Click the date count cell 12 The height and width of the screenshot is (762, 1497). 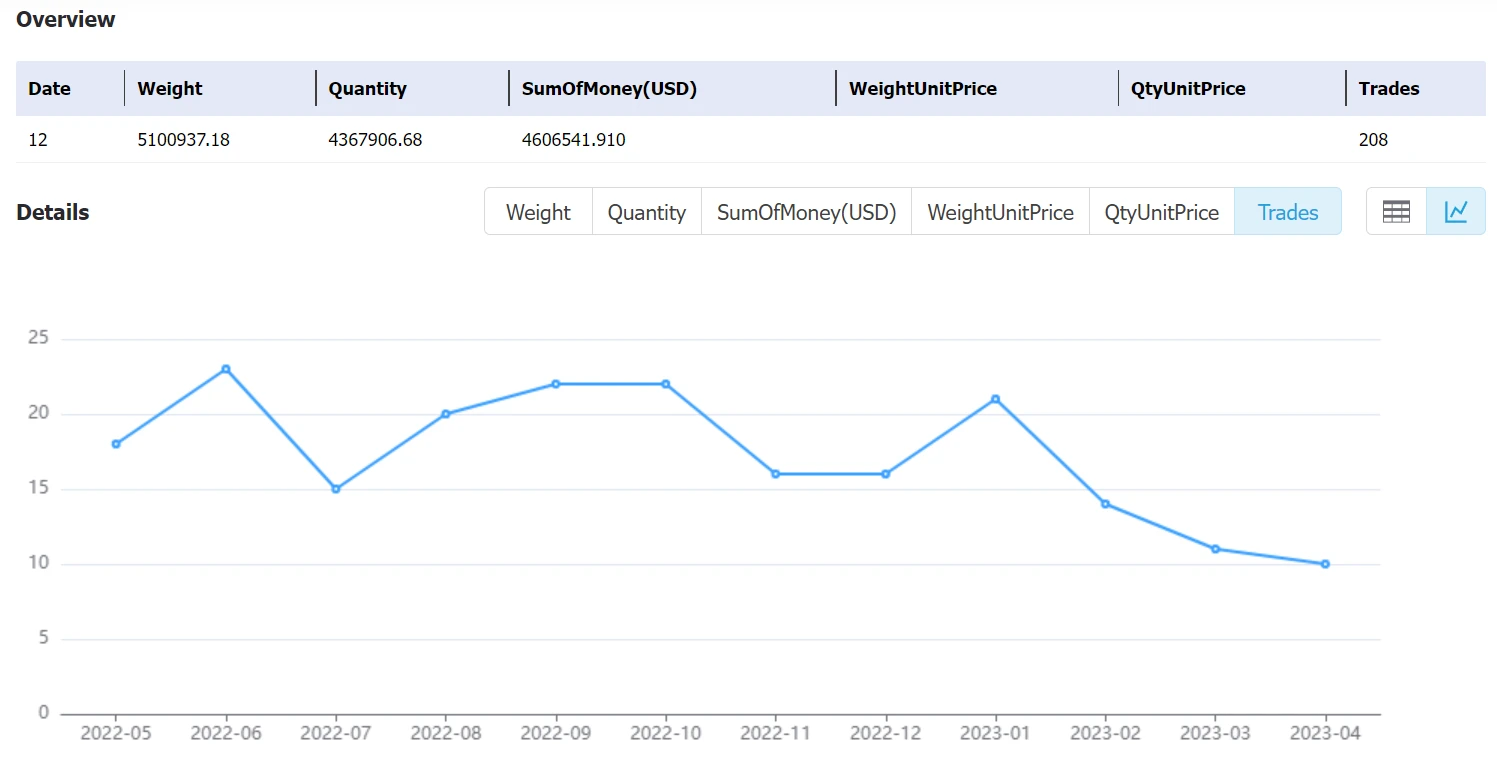(38, 140)
